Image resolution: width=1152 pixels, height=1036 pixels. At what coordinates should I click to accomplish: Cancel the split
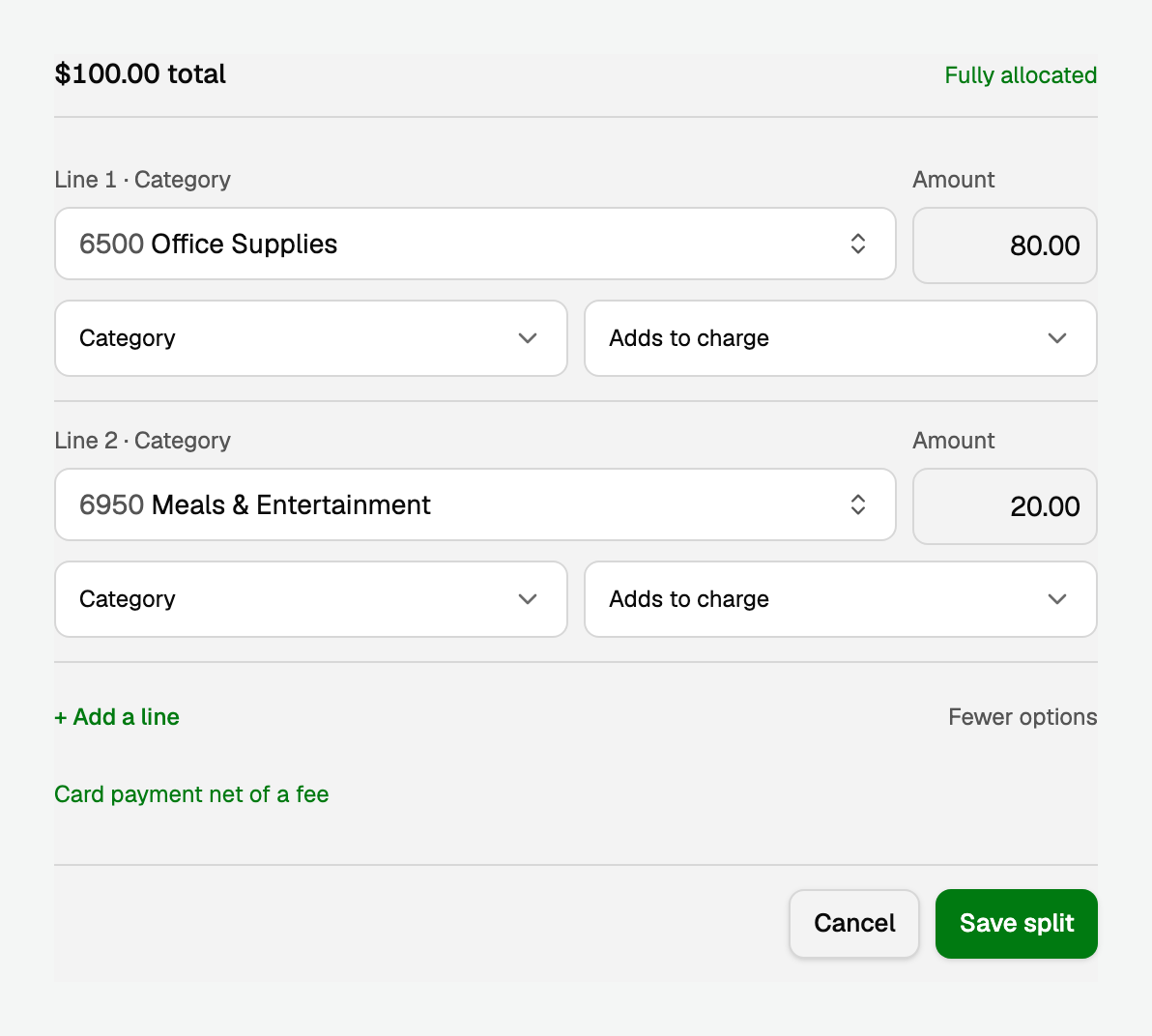coord(854,924)
